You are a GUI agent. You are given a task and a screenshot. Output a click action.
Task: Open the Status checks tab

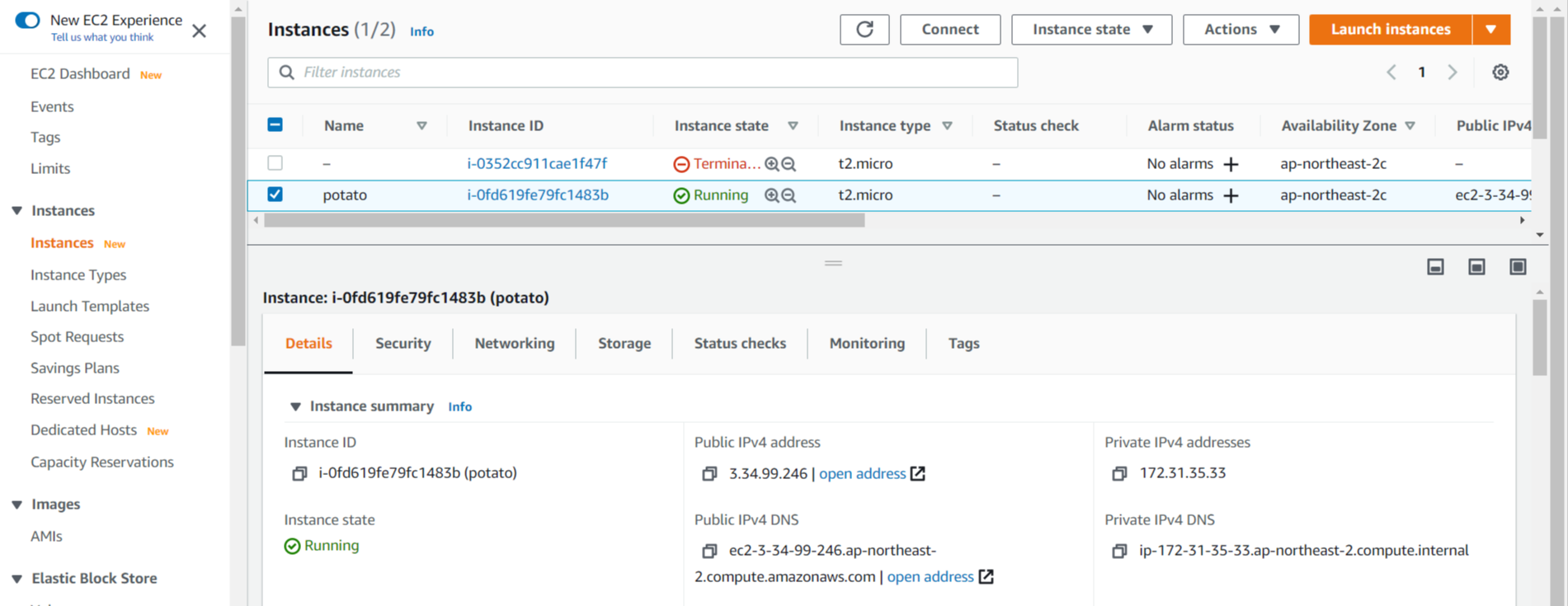pyautogui.click(x=740, y=344)
